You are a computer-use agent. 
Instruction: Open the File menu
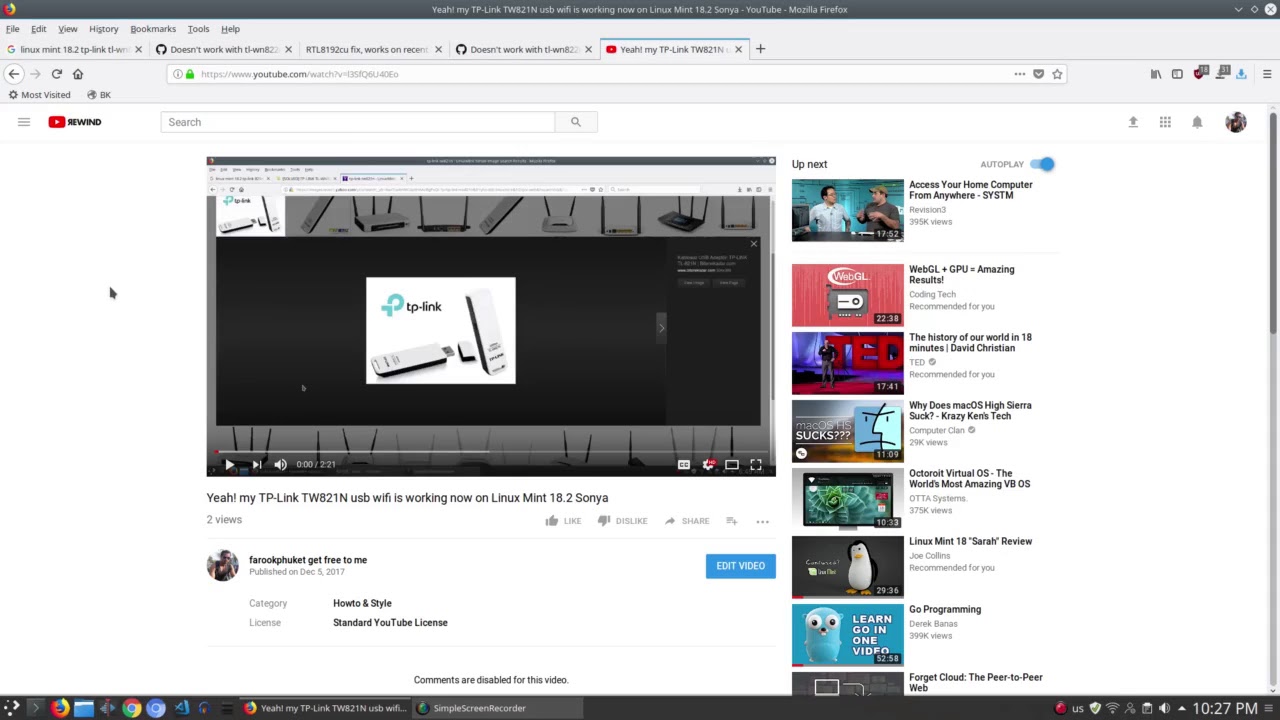click(12, 29)
